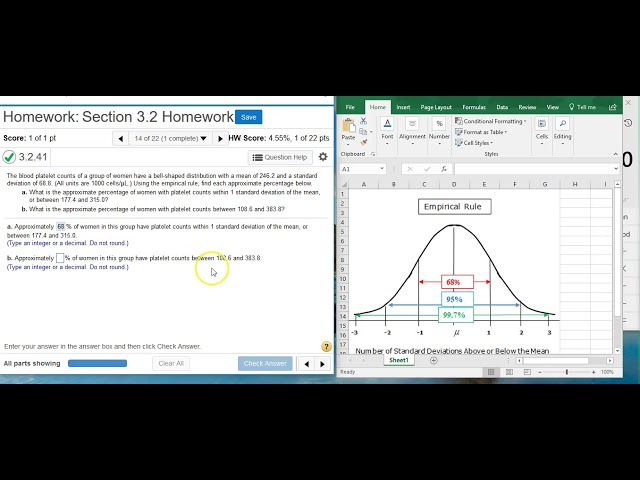
Task: Click the blue Save button
Action: click(x=249, y=117)
